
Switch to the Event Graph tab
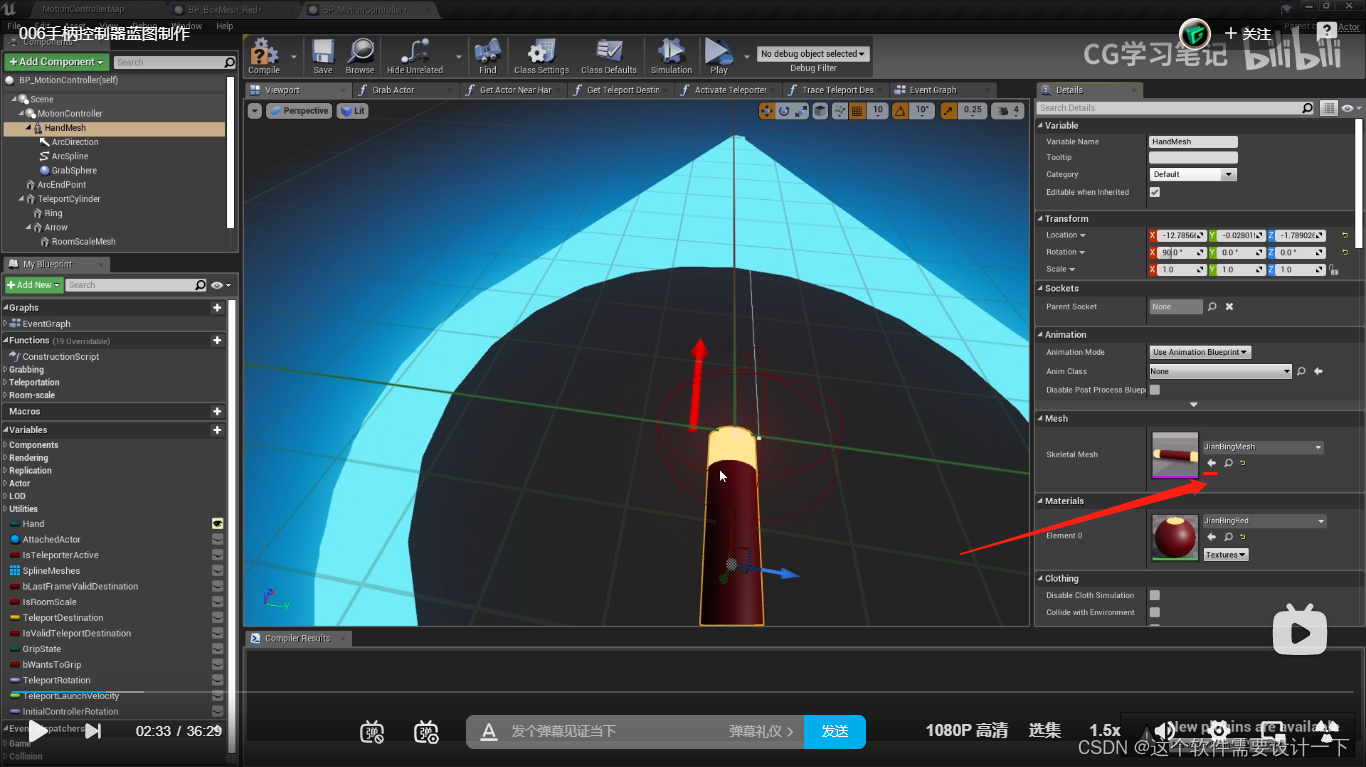point(932,90)
